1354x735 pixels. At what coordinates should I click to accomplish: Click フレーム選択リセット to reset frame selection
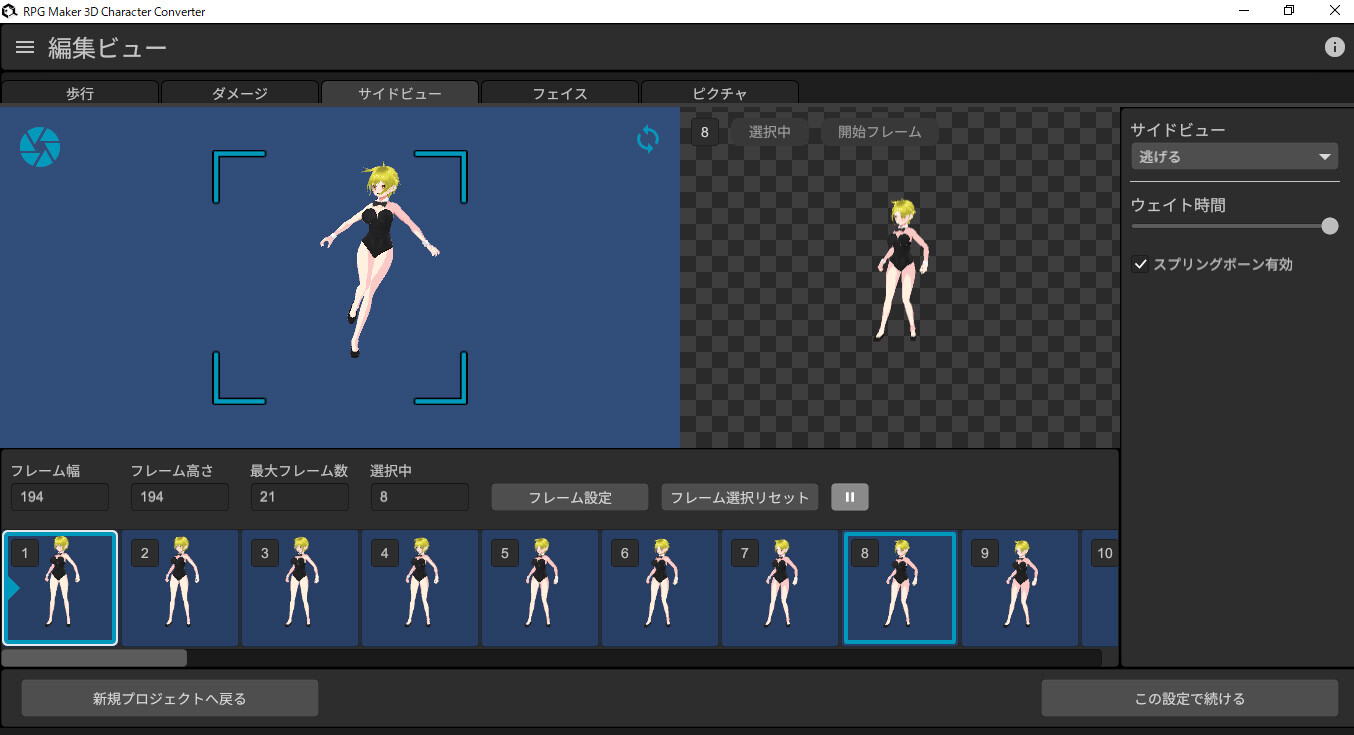tap(739, 497)
